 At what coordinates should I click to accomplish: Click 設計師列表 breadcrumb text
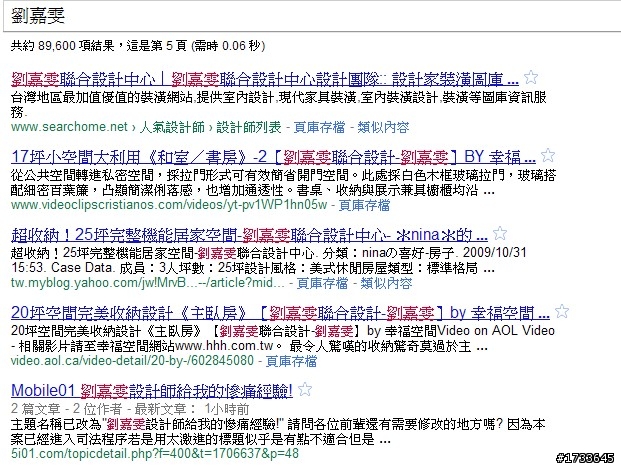[249, 127]
